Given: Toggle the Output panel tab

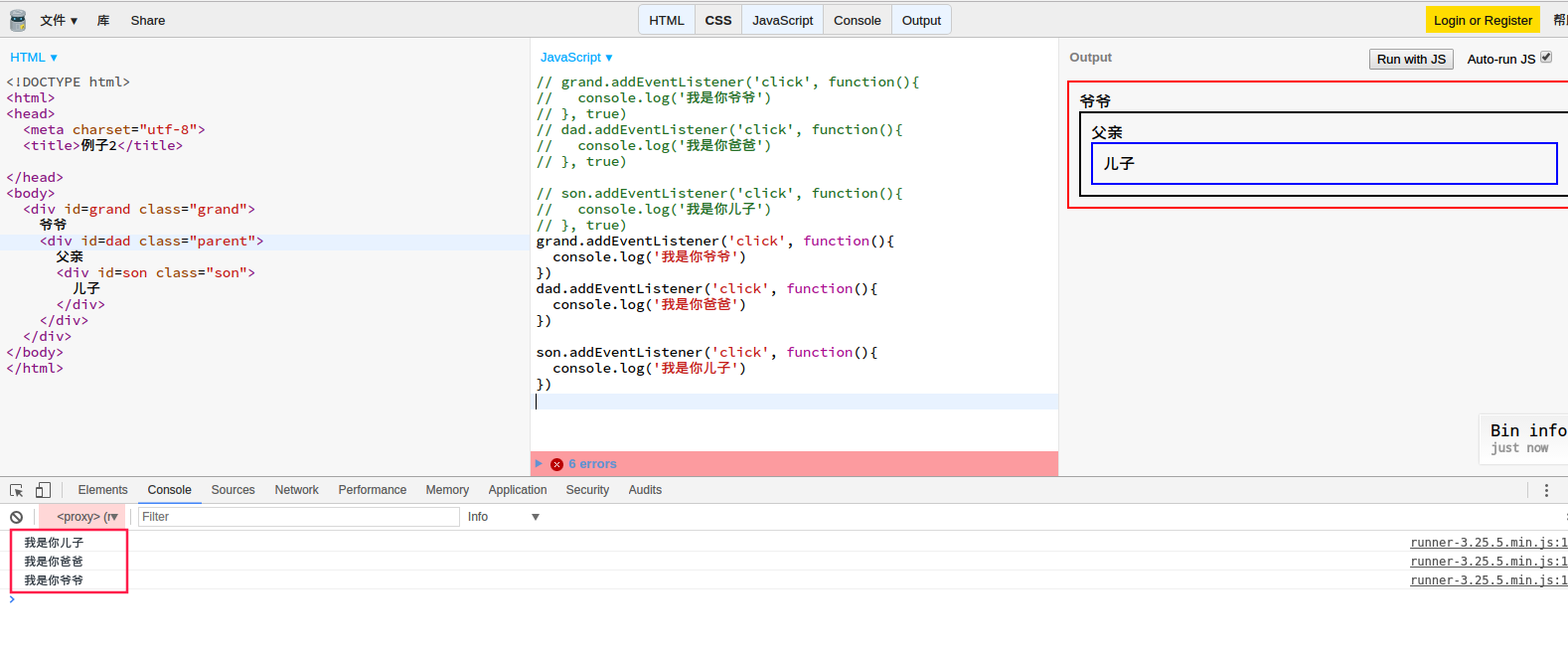Looking at the screenshot, I should (x=921, y=20).
